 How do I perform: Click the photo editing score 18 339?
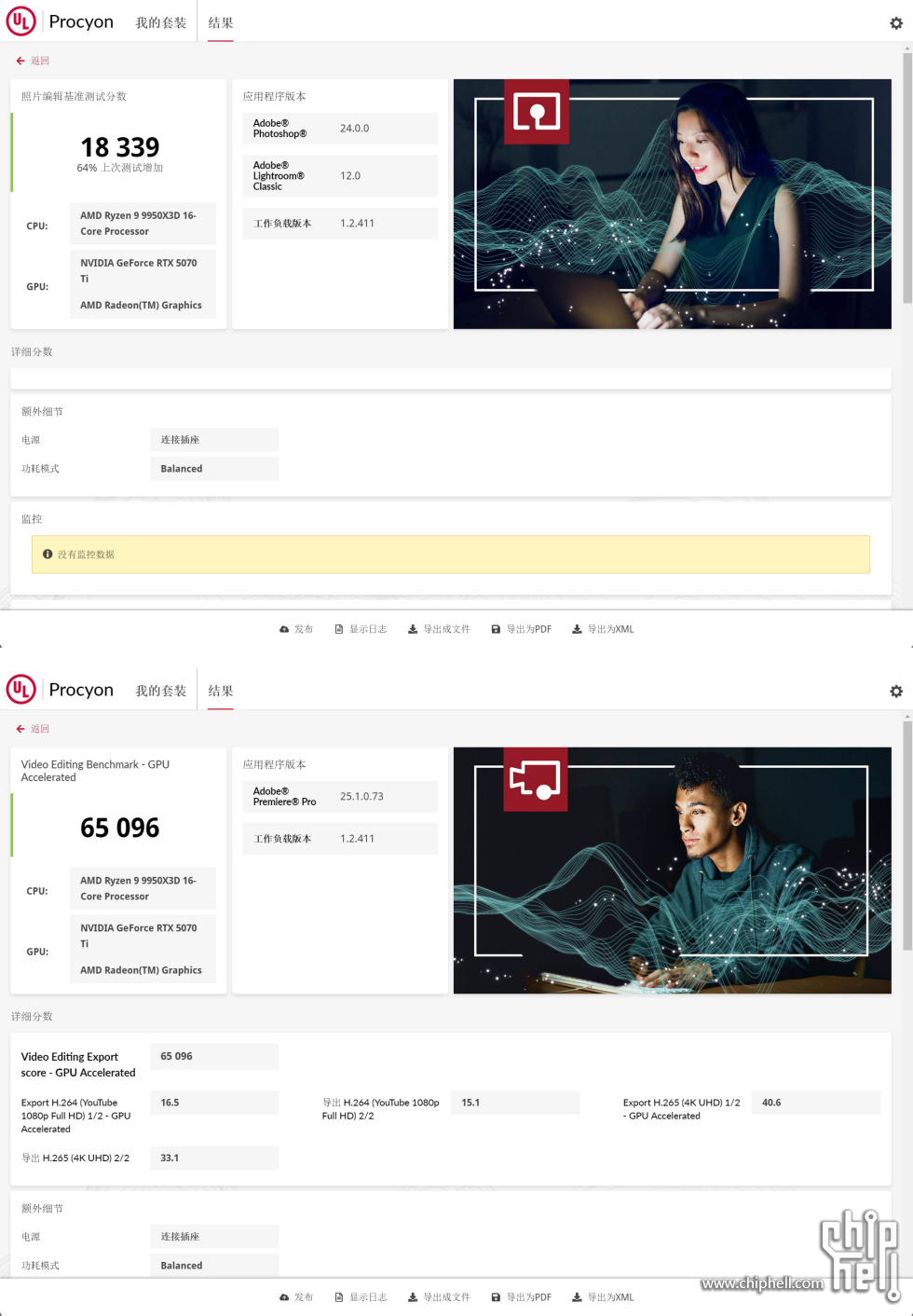pos(120,147)
